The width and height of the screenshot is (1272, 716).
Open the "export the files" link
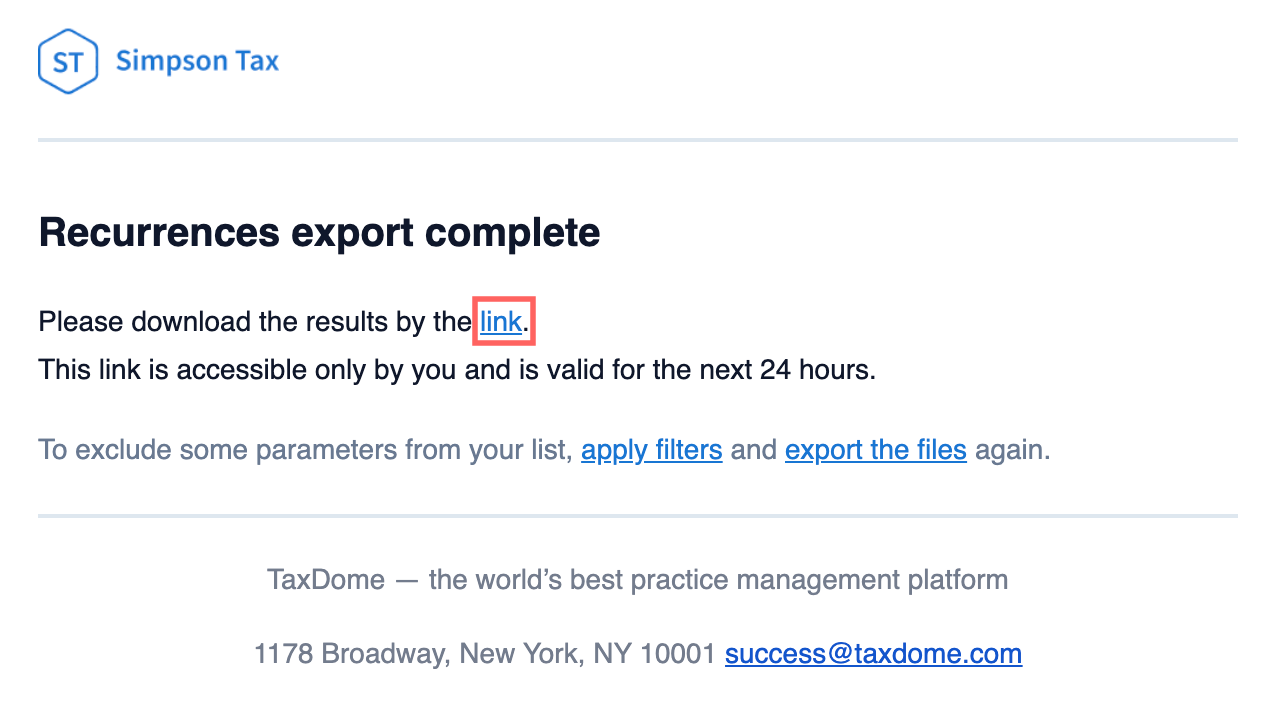[875, 450]
